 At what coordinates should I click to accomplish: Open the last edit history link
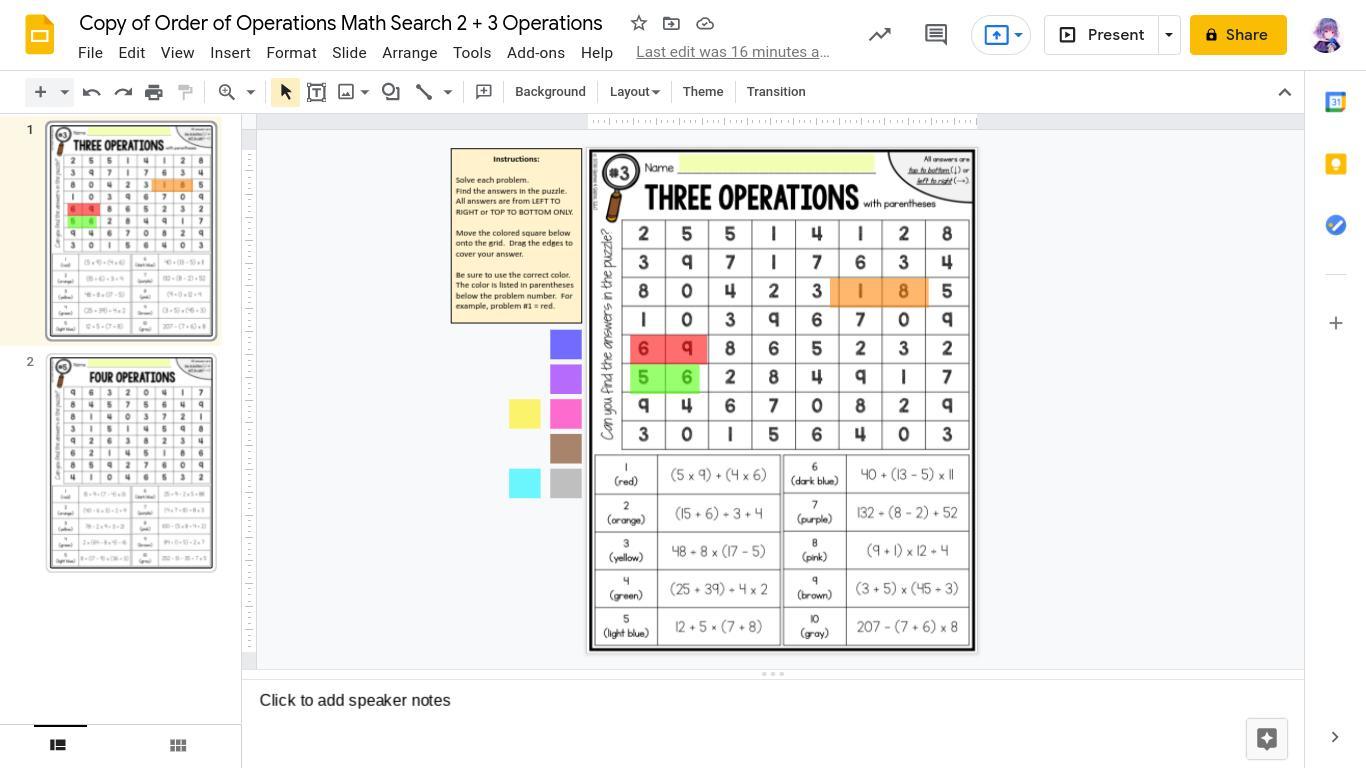[x=733, y=52]
